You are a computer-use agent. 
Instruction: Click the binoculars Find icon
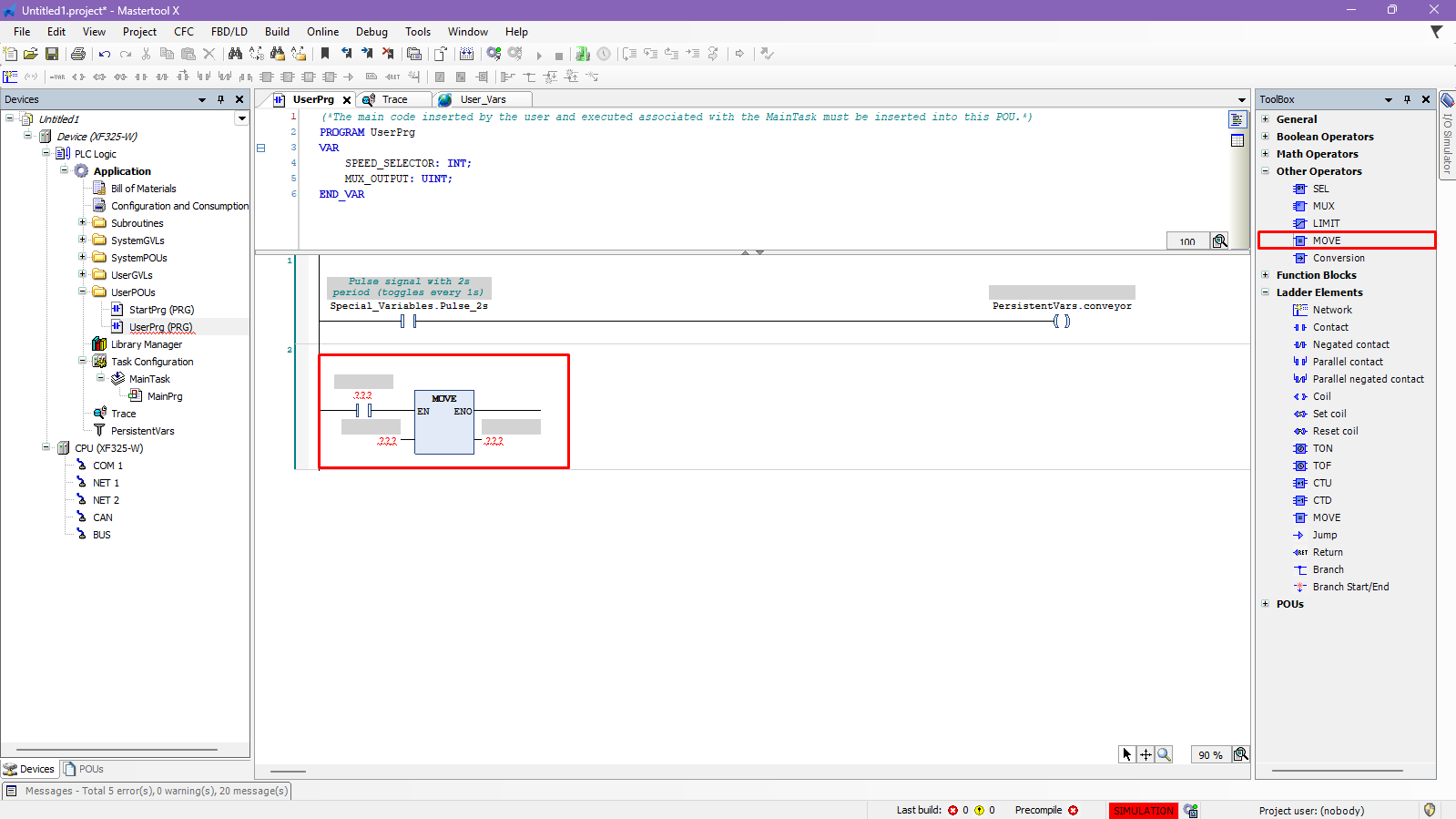235,55
